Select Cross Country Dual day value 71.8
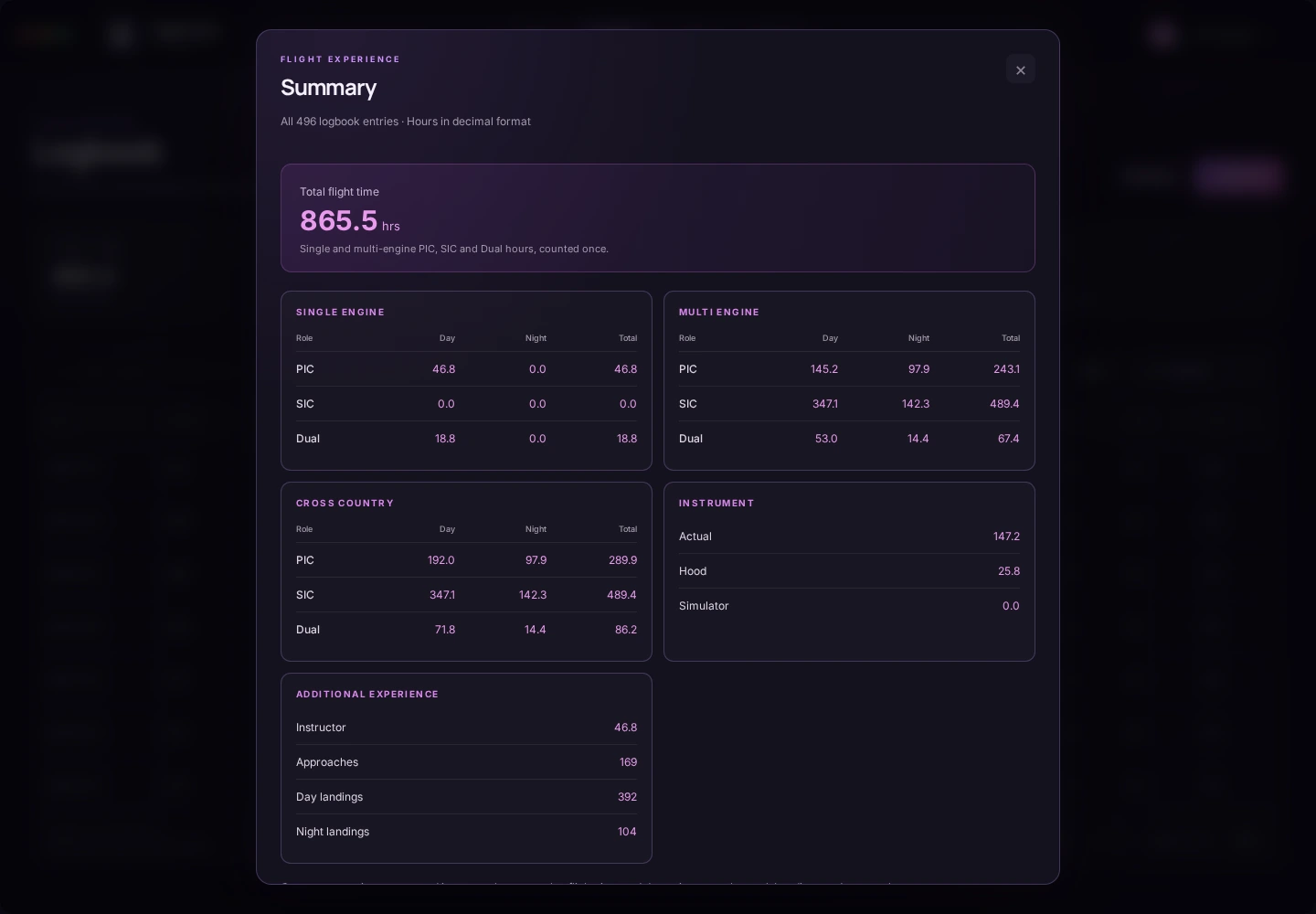The width and height of the screenshot is (1316, 914). tap(445, 630)
